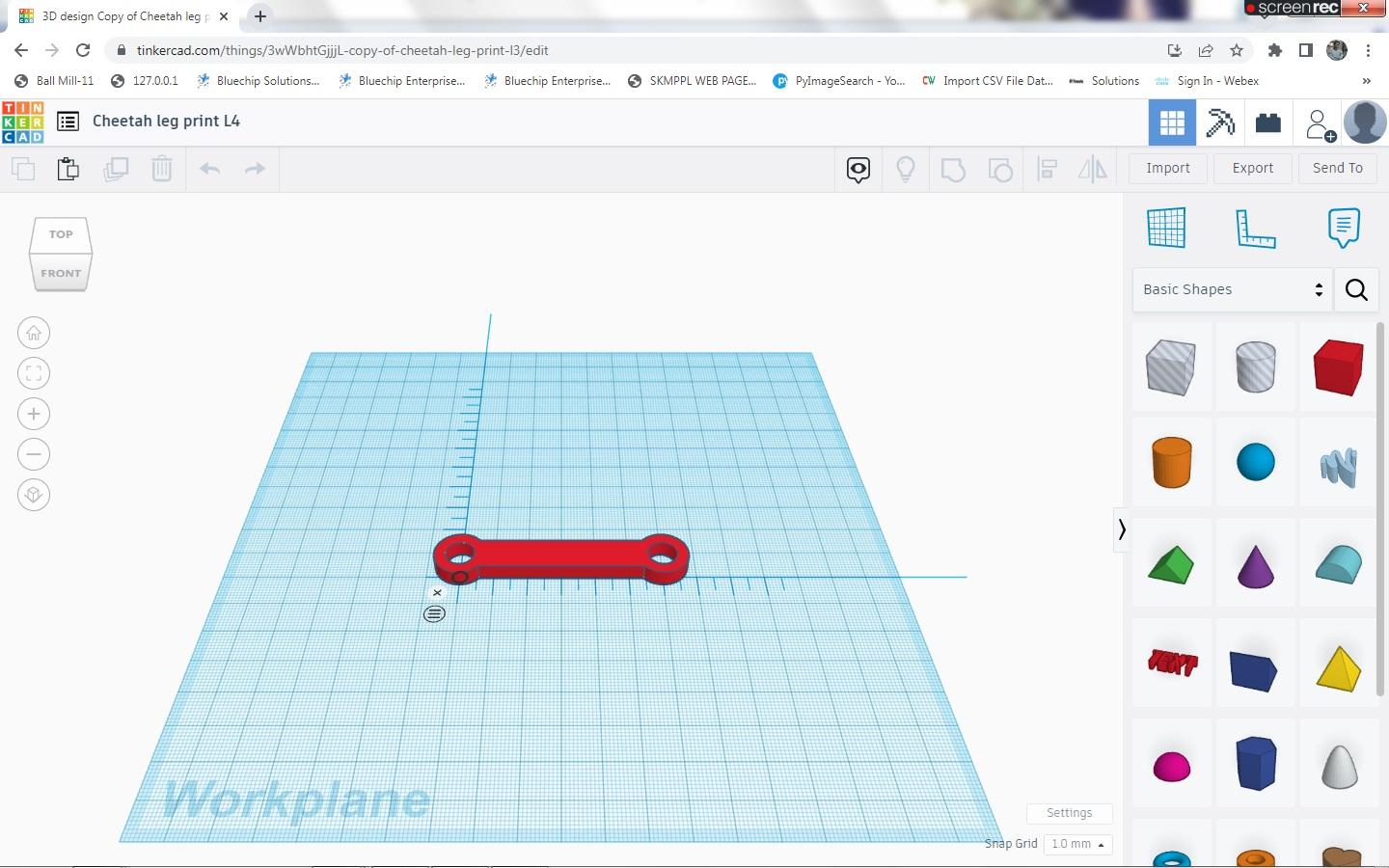Select the Cylinder hole shape
The width and height of the screenshot is (1389, 868).
(1255, 366)
